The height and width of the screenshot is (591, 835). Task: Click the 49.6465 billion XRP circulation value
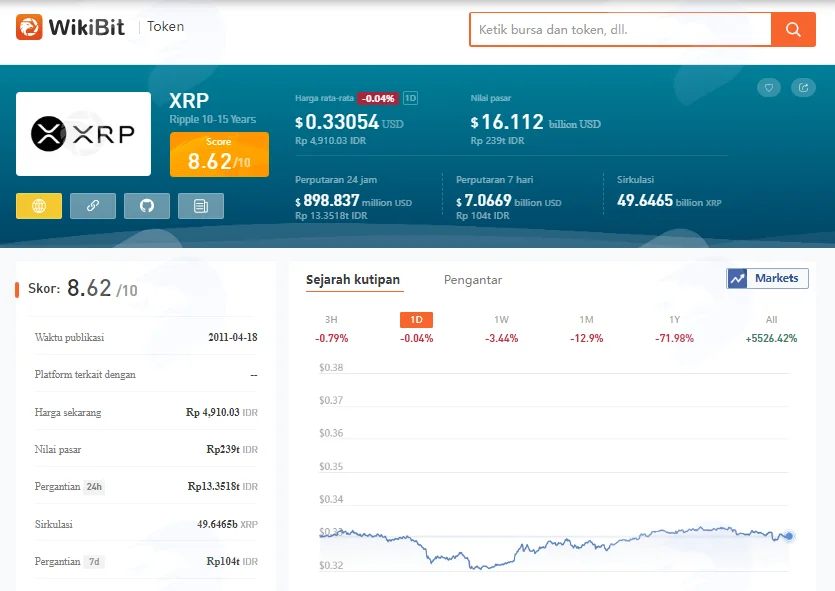pos(669,201)
